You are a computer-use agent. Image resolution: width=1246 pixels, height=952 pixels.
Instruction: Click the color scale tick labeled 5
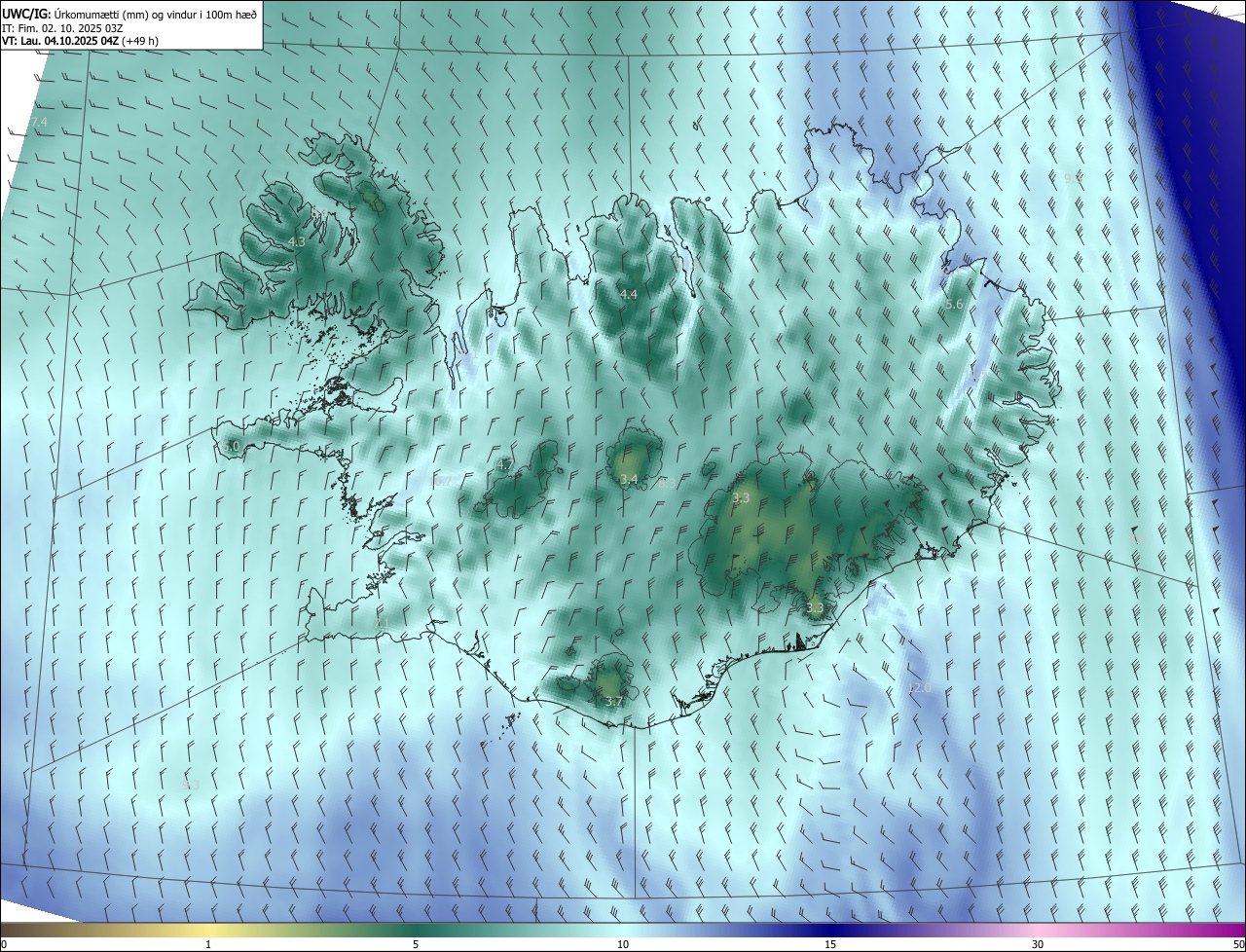click(416, 944)
